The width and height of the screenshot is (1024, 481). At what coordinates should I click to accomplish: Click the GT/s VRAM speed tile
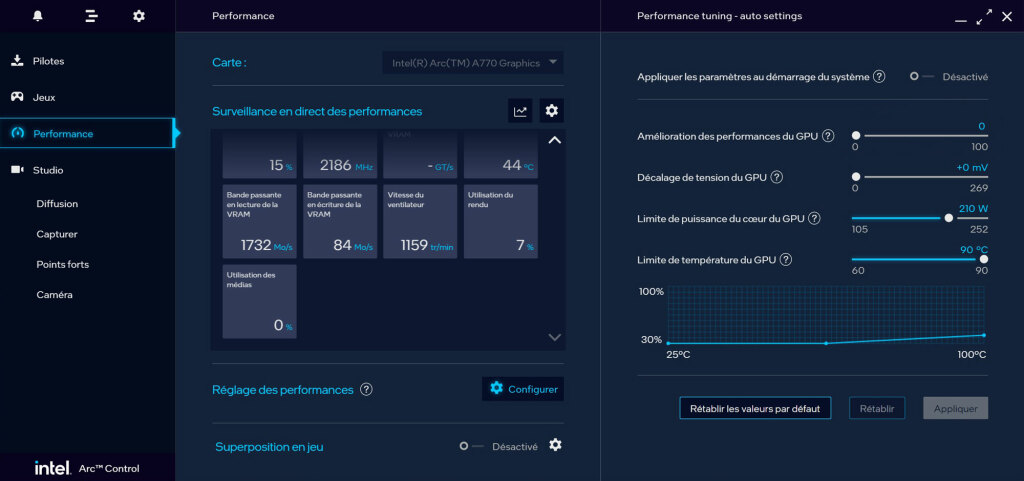point(421,154)
